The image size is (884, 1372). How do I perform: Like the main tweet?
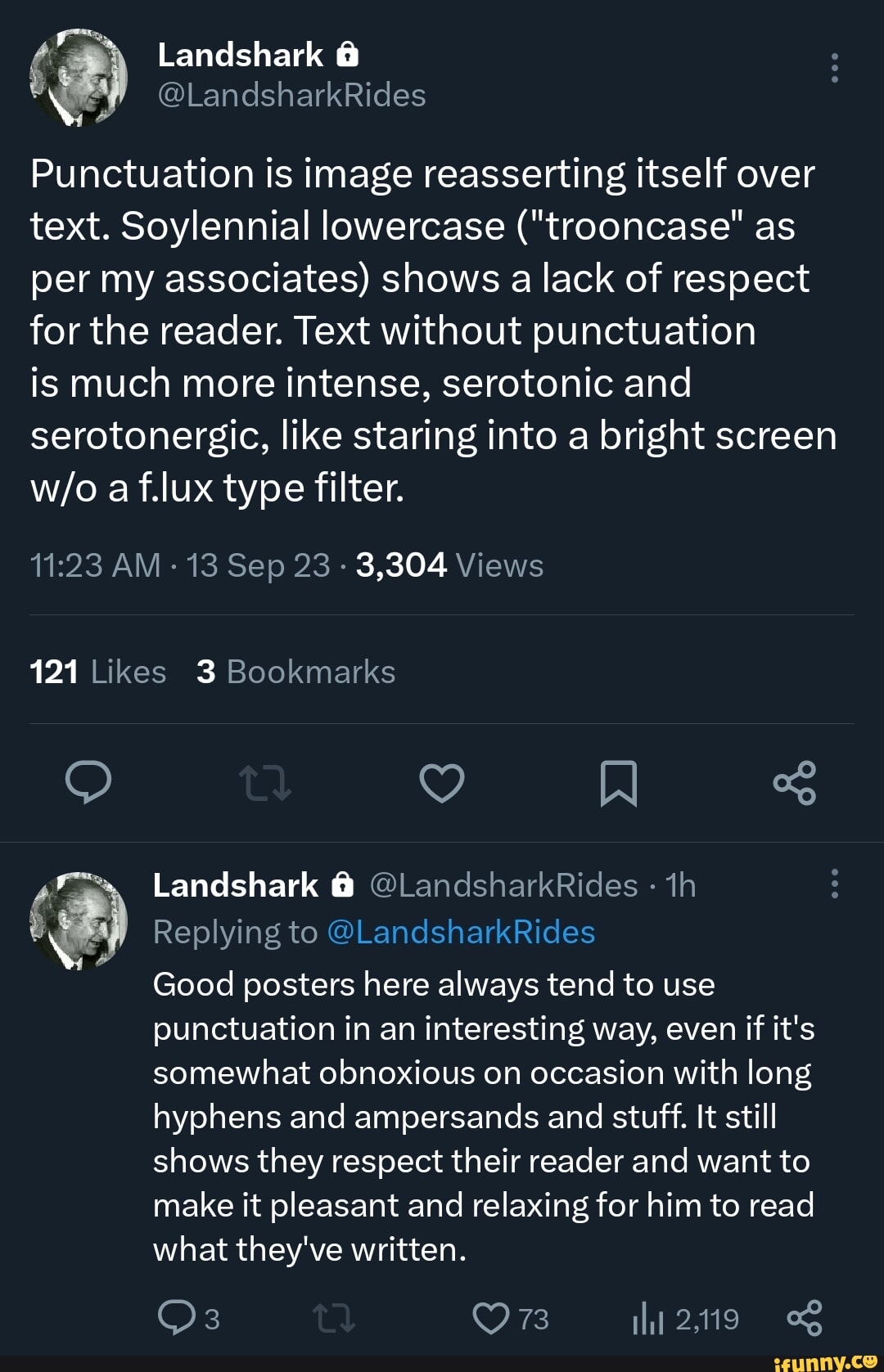441,783
